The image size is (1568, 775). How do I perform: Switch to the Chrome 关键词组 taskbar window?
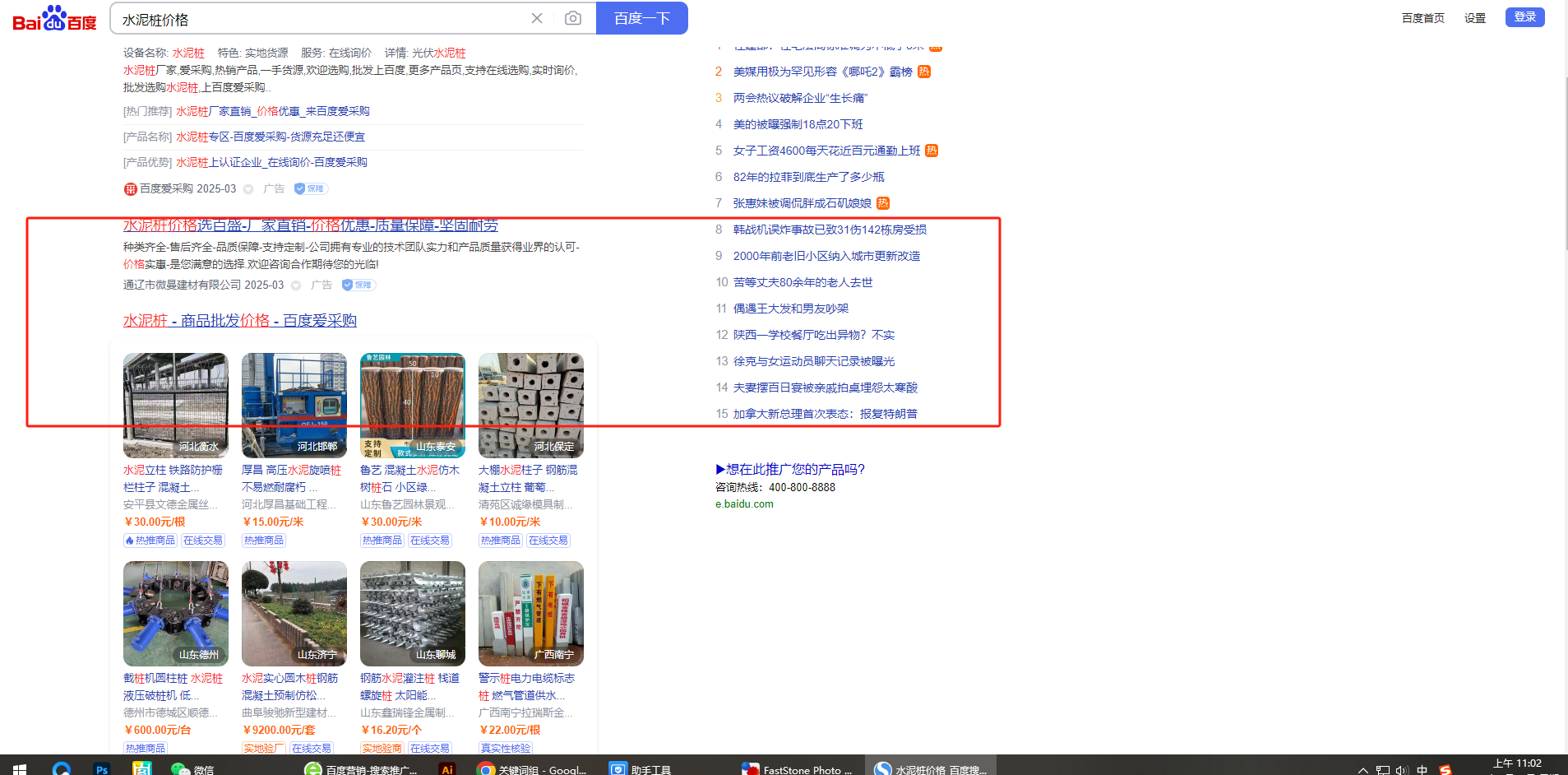click(x=532, y=769)
